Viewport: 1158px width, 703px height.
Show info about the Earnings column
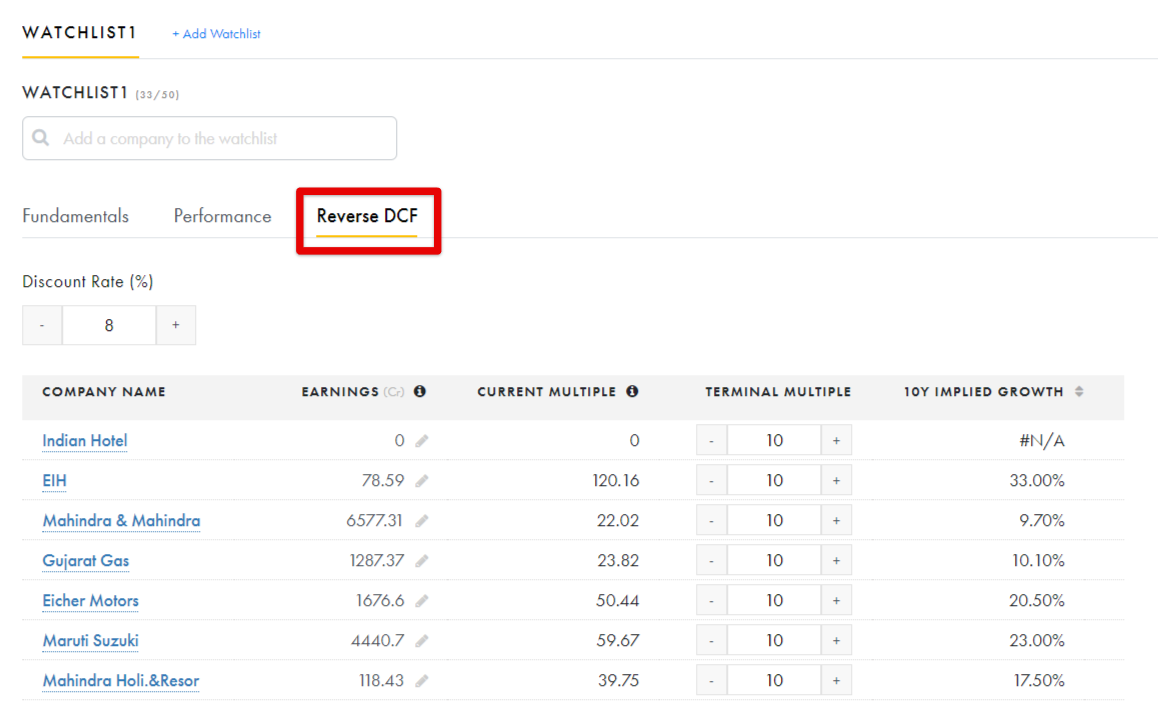pos(419,391)
